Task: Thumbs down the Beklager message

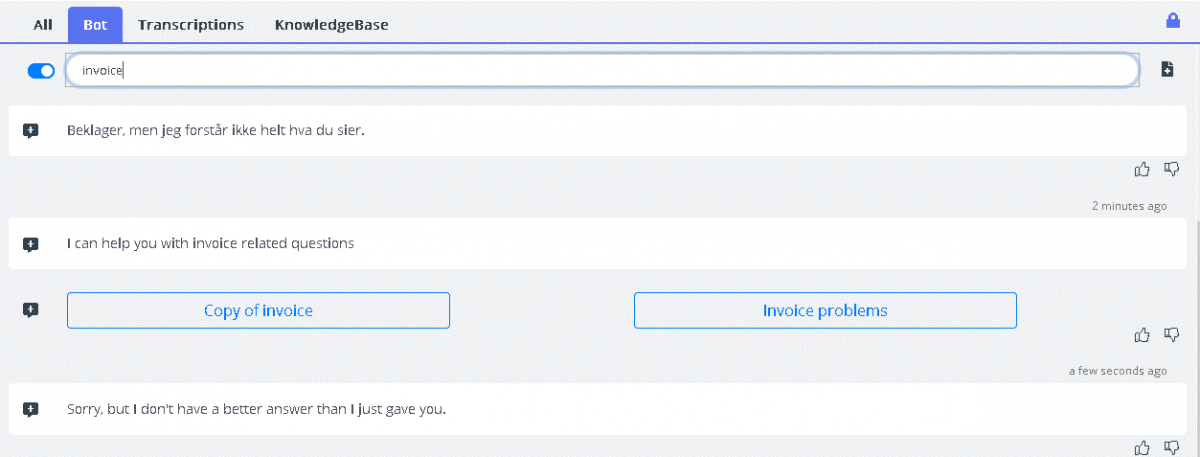Action: pyautogui.click(x=1172, y=169)
